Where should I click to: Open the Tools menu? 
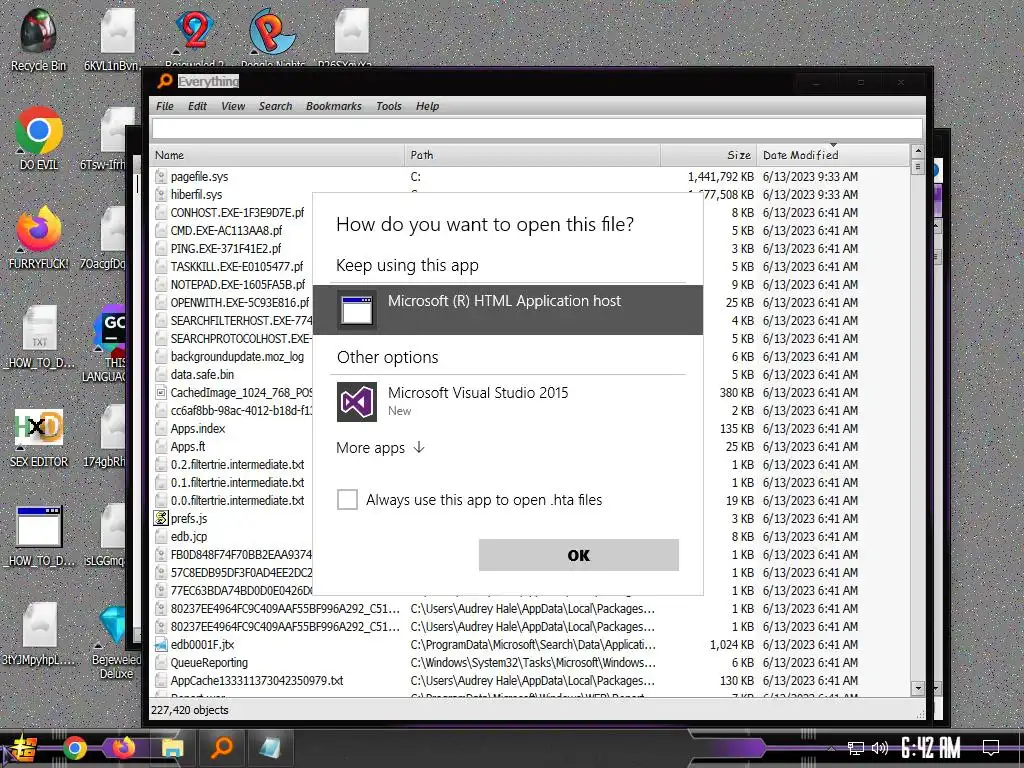(x=389, y=106)
